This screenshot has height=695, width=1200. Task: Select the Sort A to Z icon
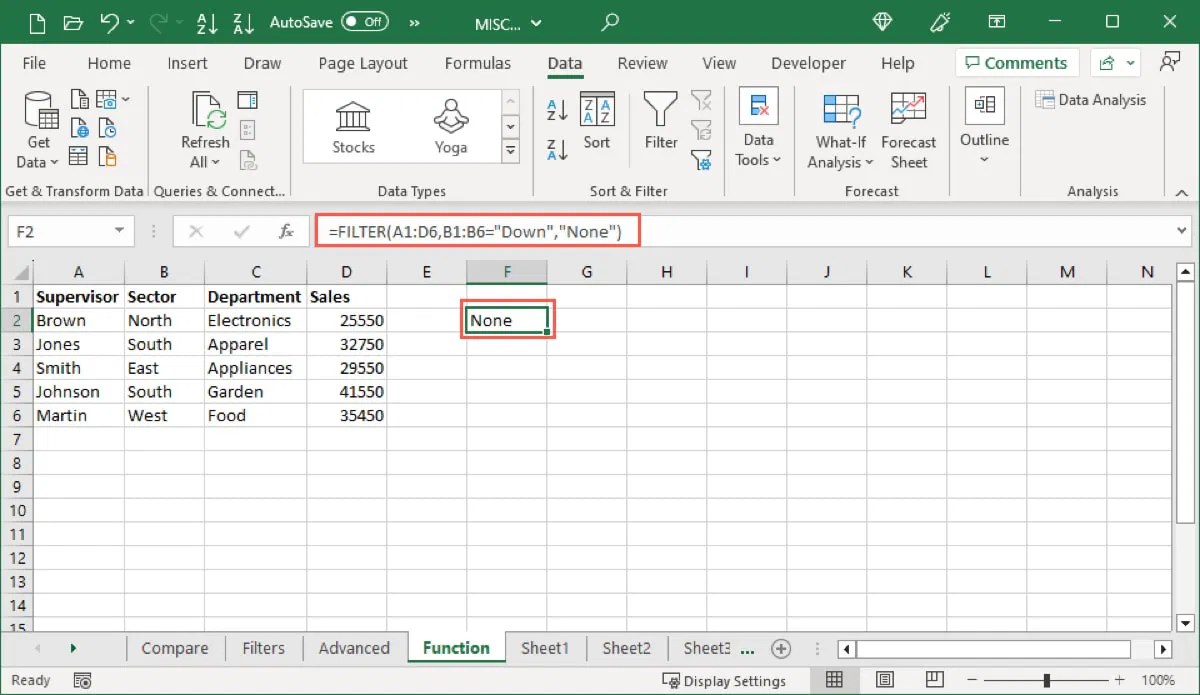pyautogui.click(x=556, y=110)
